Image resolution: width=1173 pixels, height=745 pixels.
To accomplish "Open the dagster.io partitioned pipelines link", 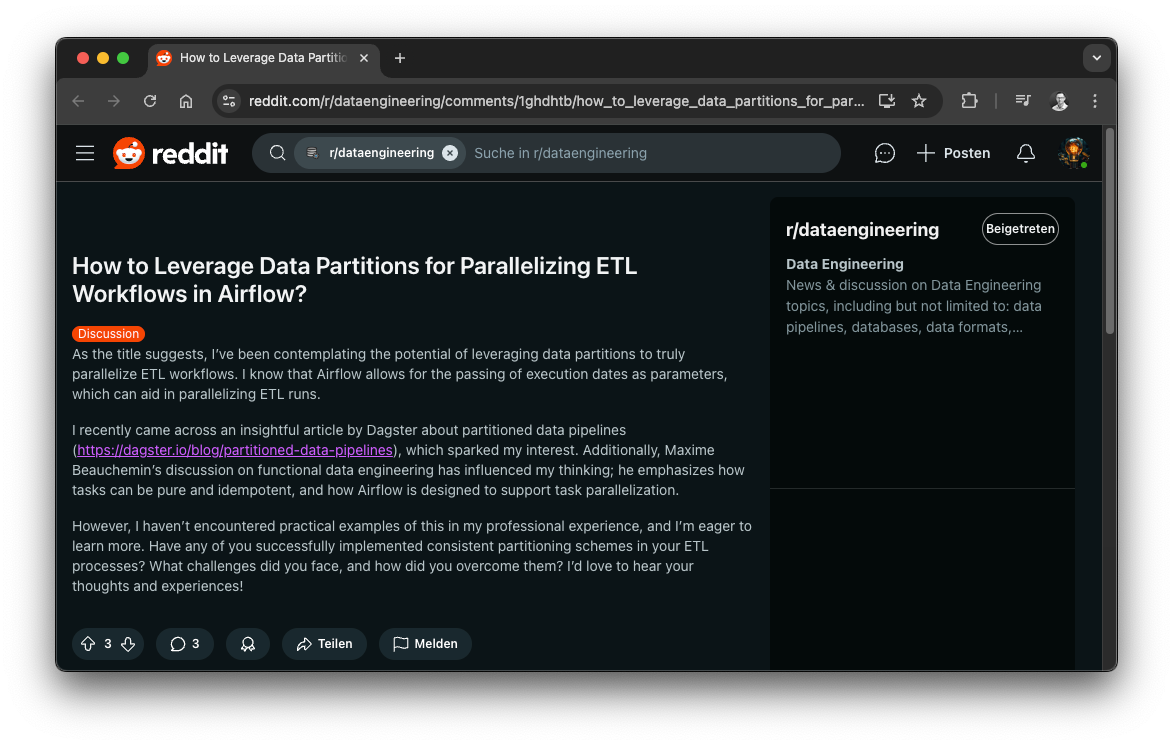I will tap(235, 449).
